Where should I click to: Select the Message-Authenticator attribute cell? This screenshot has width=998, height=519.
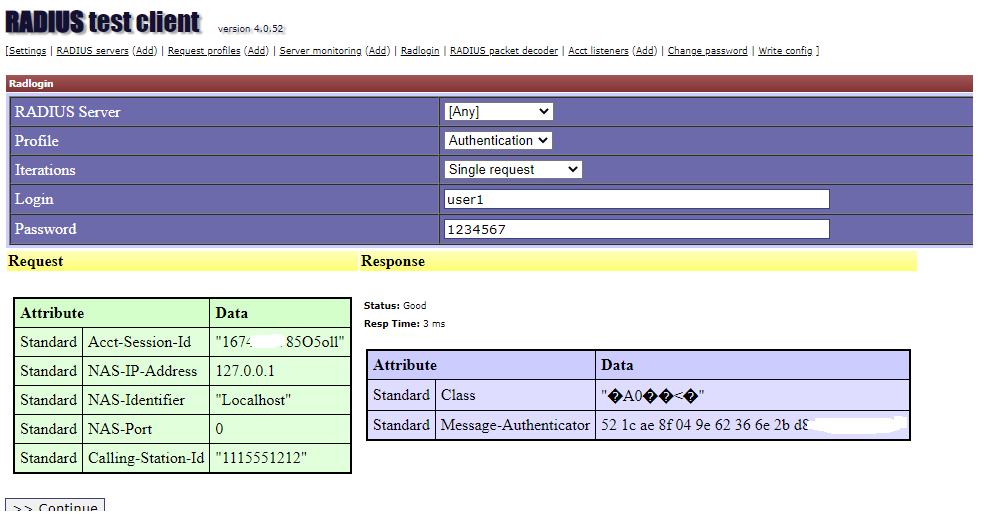coord(516,425)
